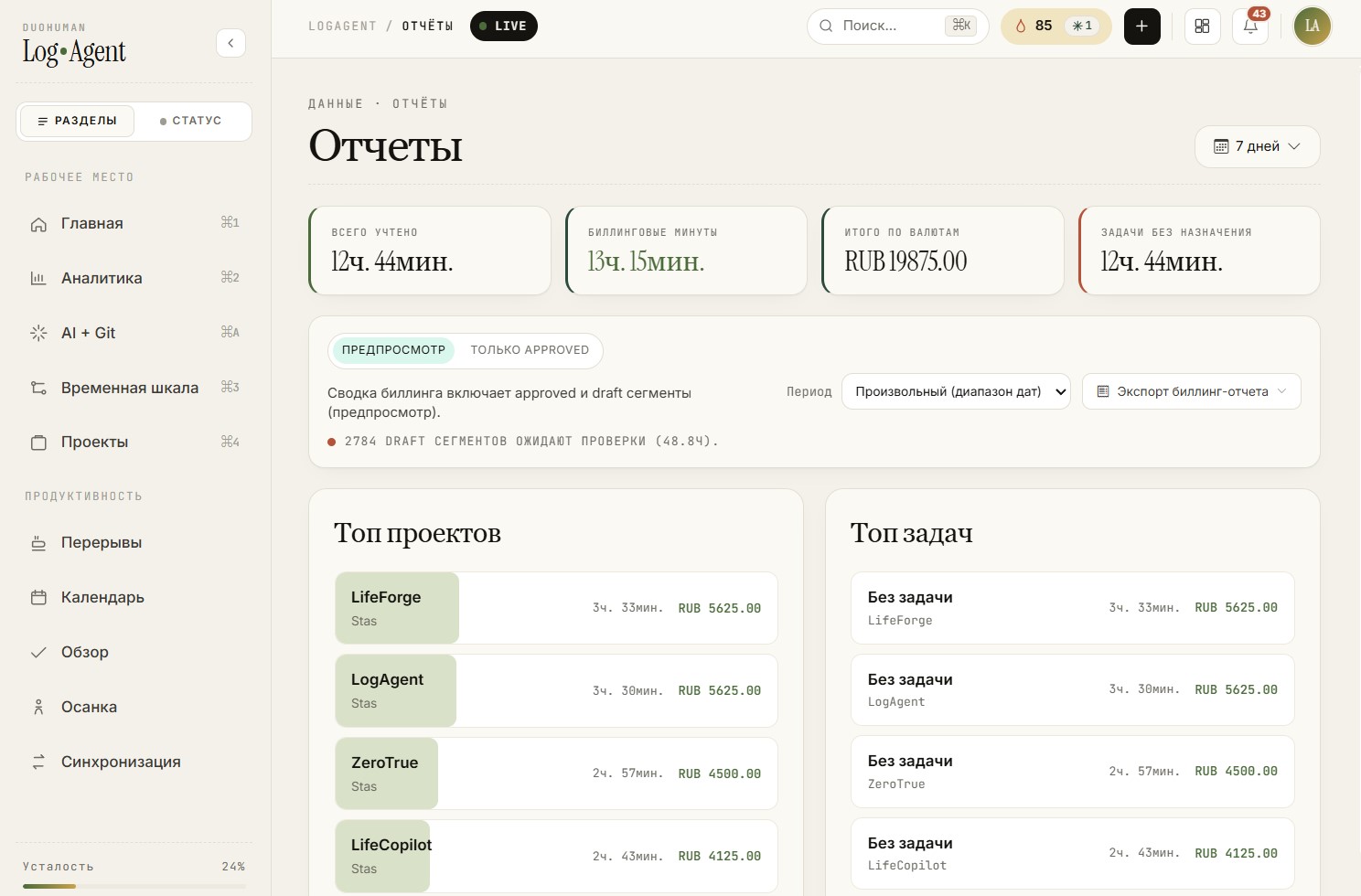Open the LogAgent project row

(556, 690)
